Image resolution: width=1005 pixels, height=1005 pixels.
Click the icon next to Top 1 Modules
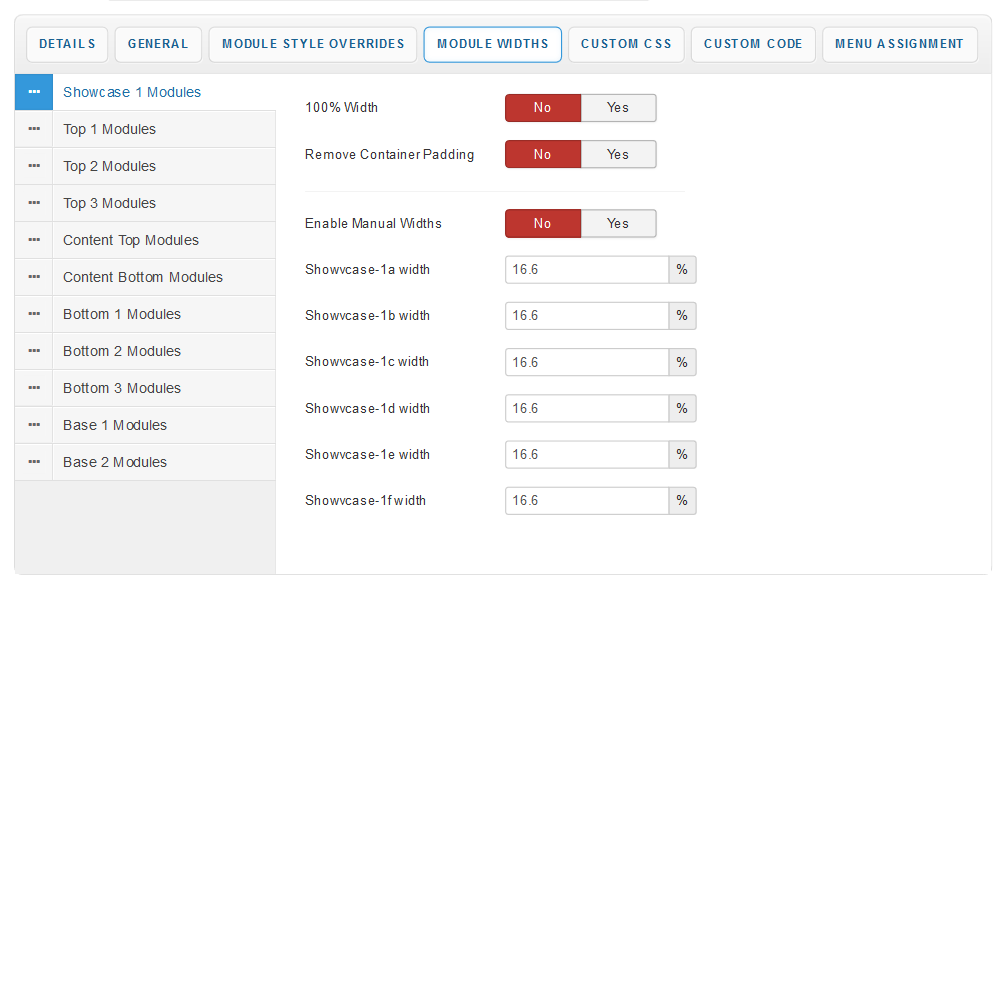click(x=34, y=129)
